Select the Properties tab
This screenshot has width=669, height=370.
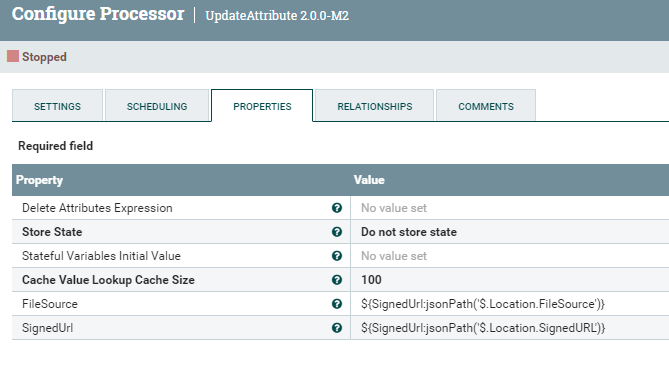pos(262,106)
